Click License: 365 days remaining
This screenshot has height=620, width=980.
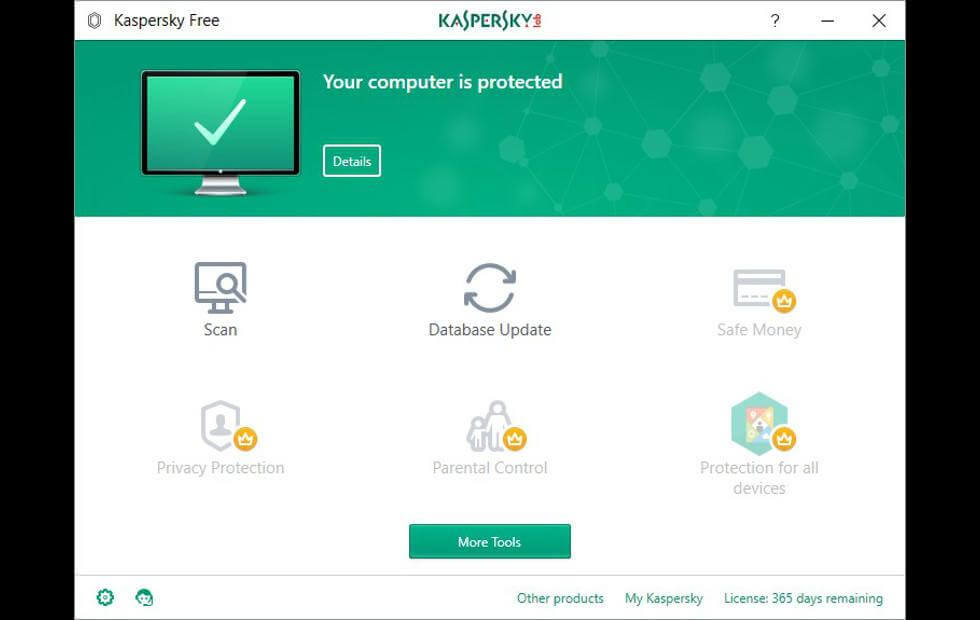pos(803,598)
